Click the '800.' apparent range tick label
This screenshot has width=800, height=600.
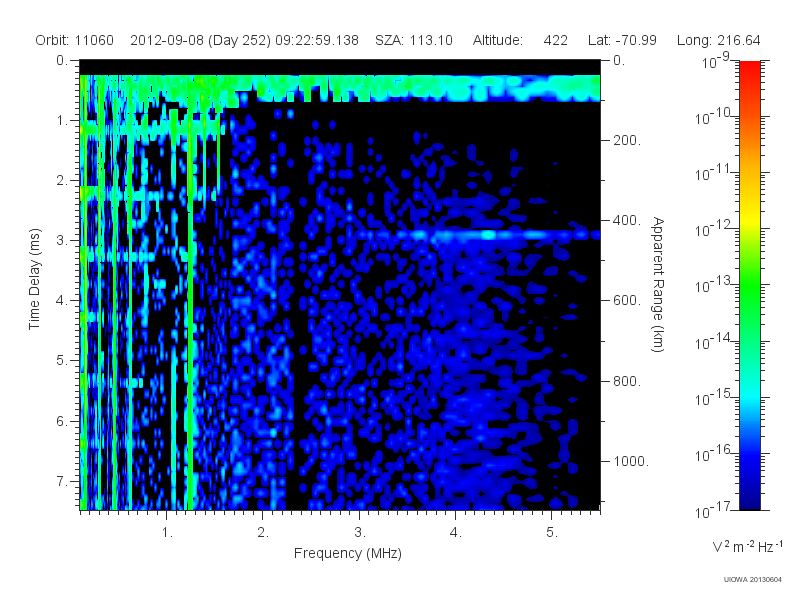point(627,381)
